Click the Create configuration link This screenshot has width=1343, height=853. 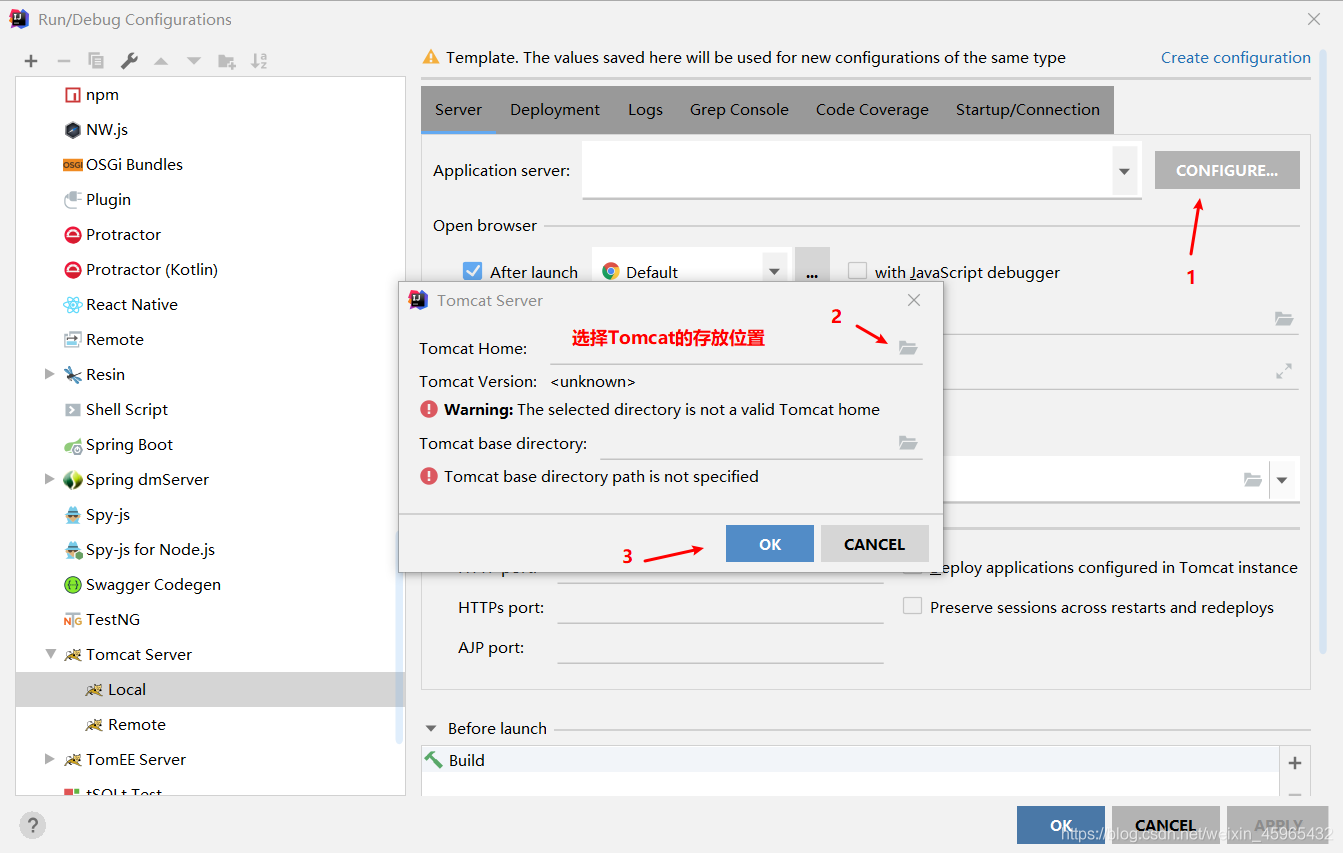pyautogui.click(x=1235, y=58)
